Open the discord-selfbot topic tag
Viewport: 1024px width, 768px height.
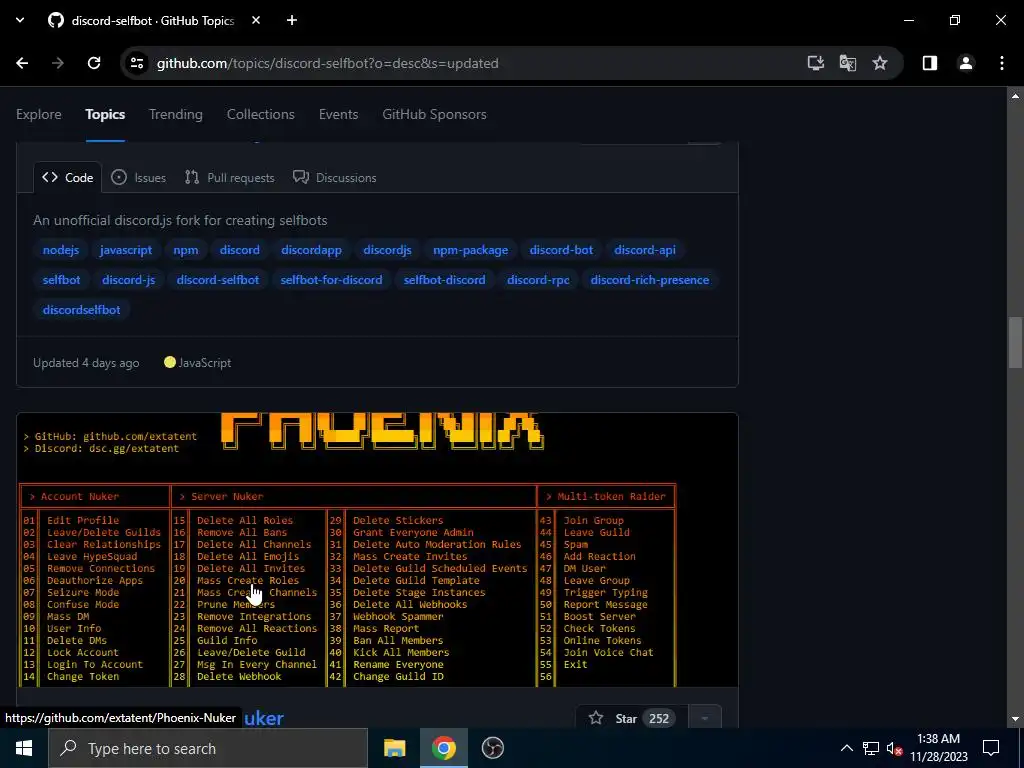218,280
